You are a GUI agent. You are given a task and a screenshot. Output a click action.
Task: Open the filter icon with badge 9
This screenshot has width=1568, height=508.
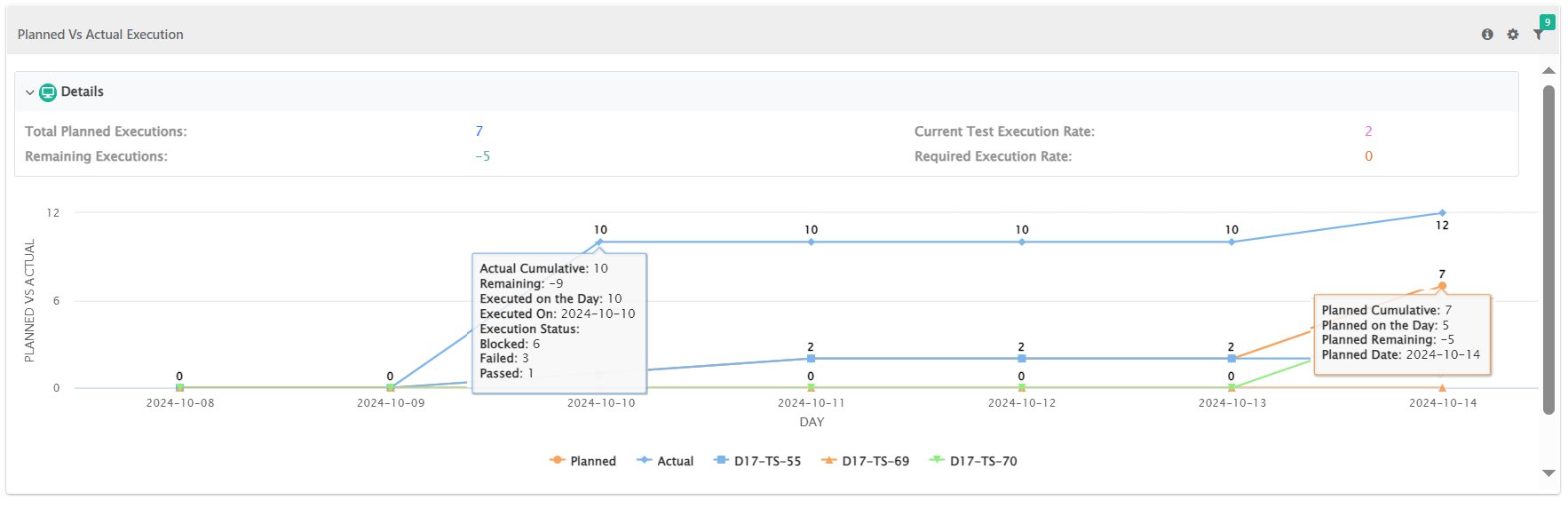point(1539,34)
